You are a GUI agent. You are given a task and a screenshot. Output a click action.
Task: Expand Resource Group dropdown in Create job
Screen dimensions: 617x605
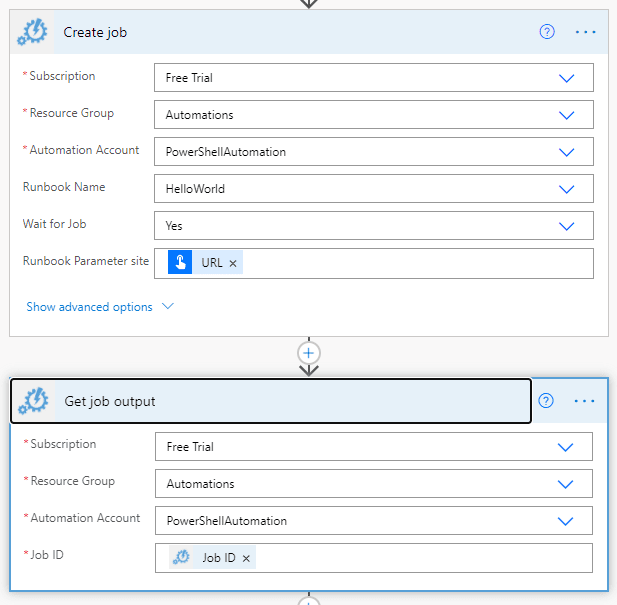[x=567, y=115]
